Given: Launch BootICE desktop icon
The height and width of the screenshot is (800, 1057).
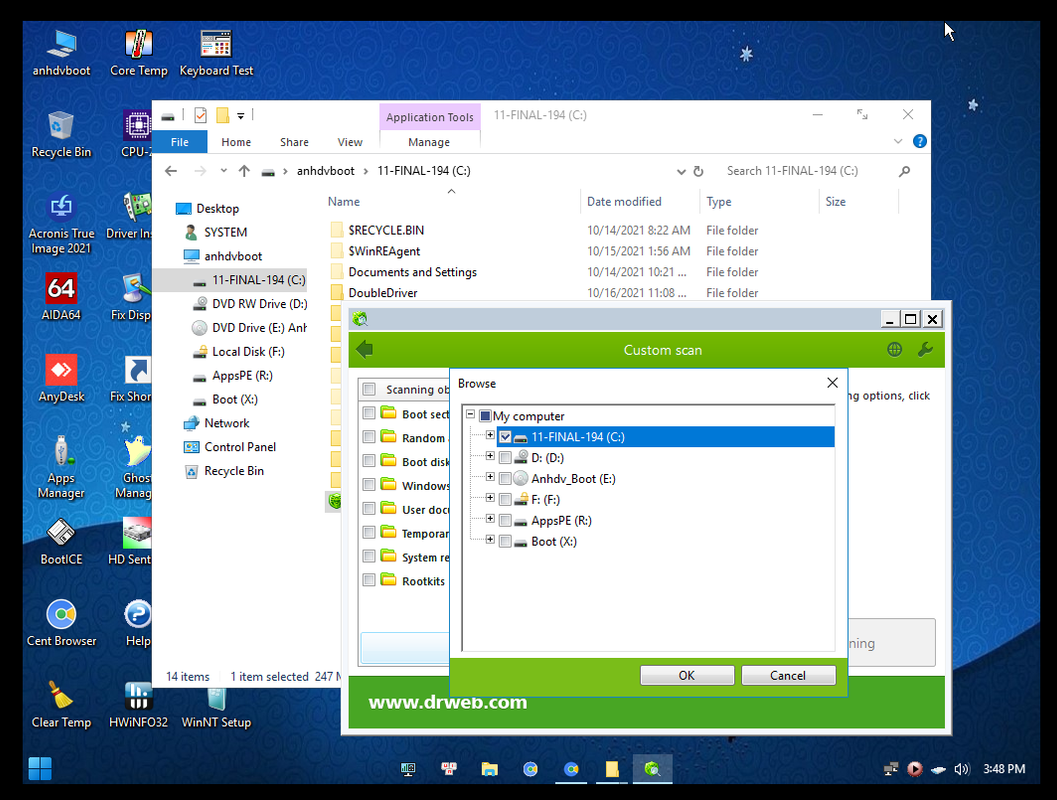Looking at the screenshot, I should coord(61,542).
